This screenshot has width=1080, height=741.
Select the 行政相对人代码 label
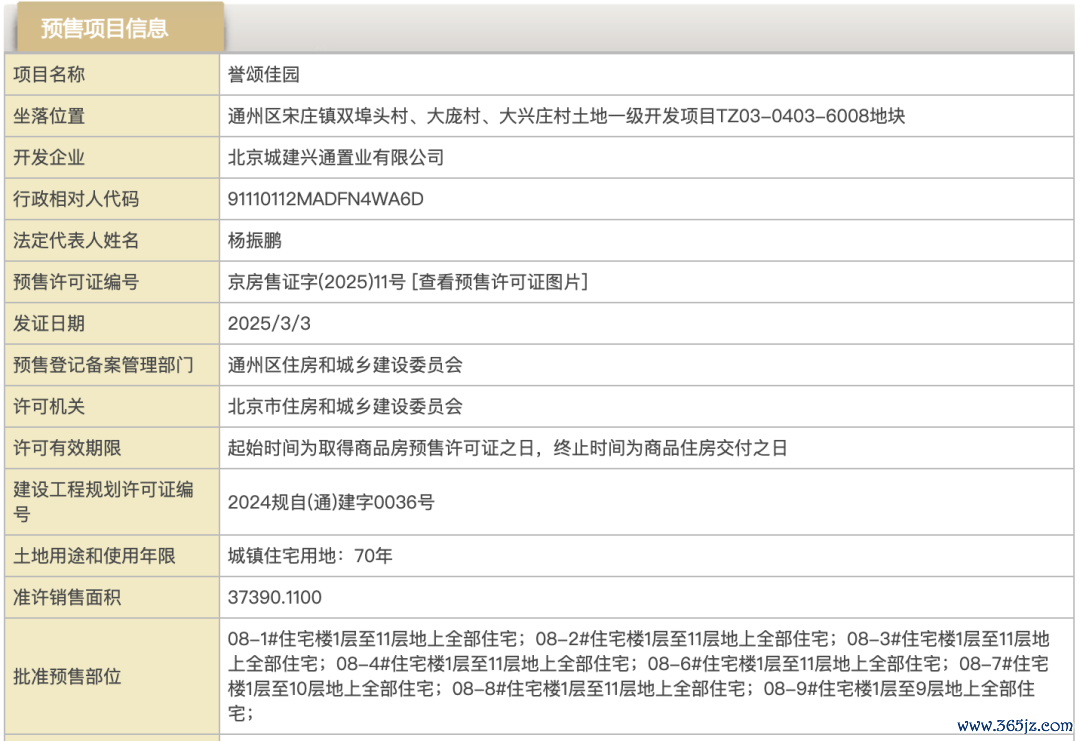point(76,199)
